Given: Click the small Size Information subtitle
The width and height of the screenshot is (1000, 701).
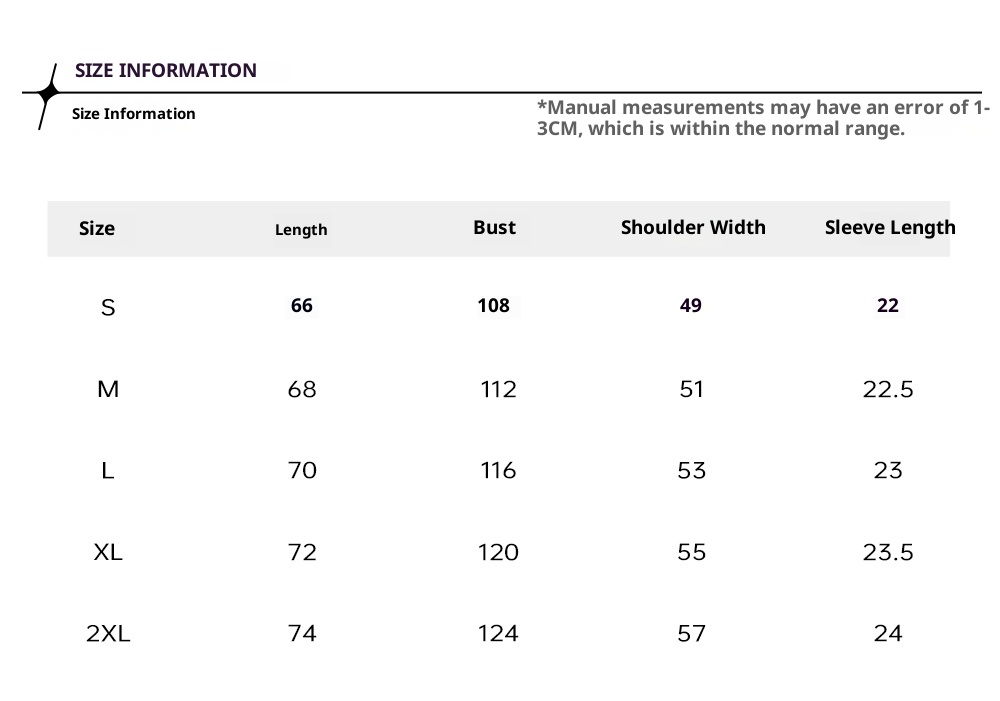Looking at the screenshot, I should 134,114.
